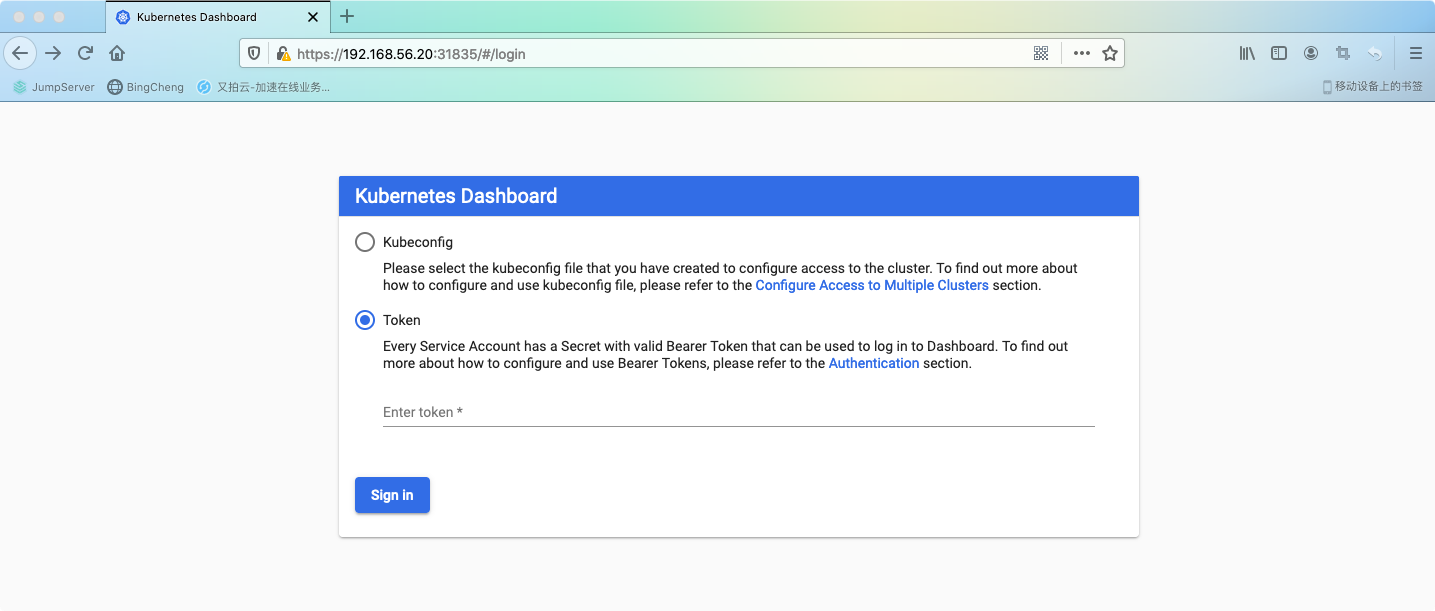
Task: Go forward with the arrow button
Action: tap(53, 53)
